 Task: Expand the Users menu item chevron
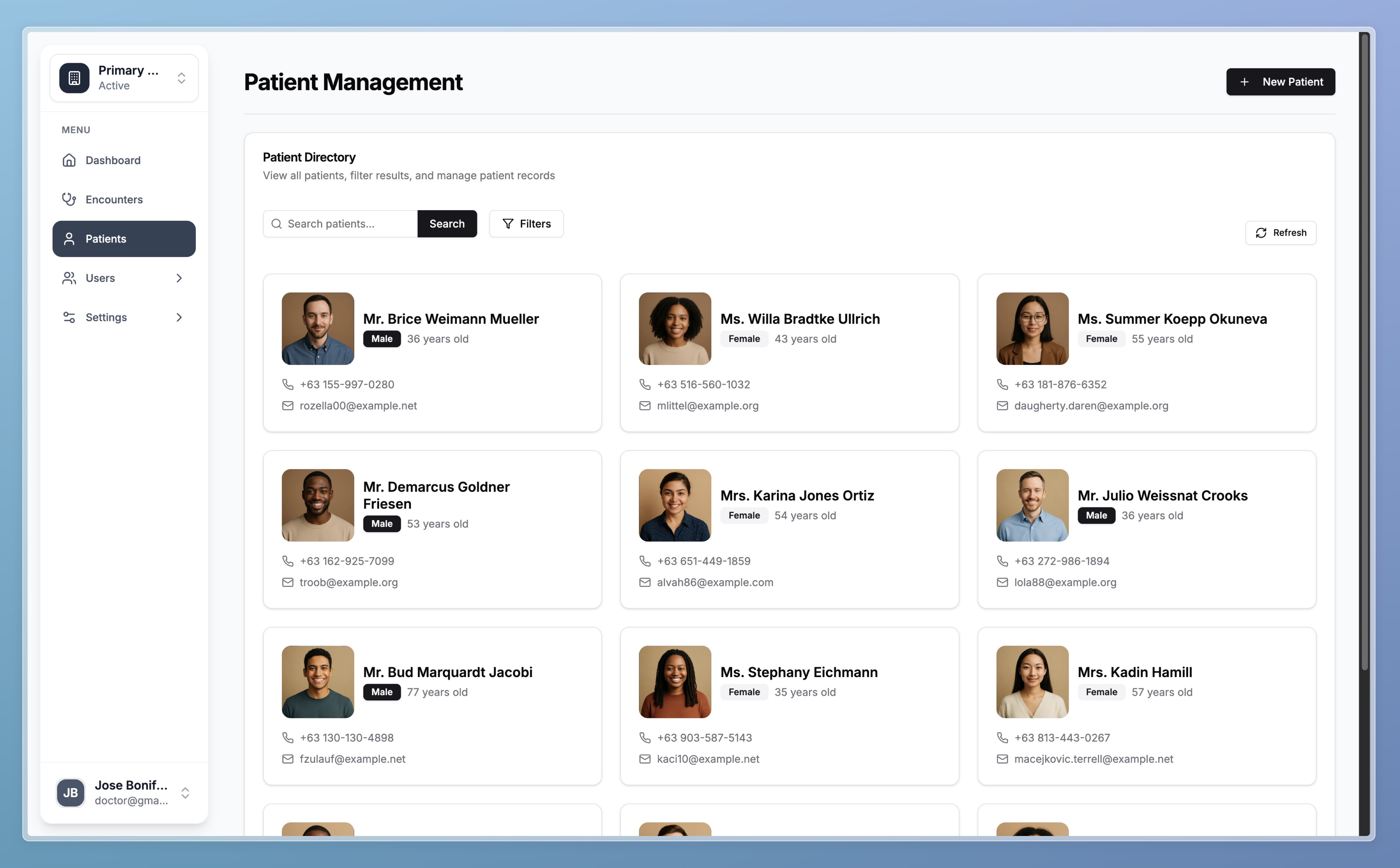point(180,278)
